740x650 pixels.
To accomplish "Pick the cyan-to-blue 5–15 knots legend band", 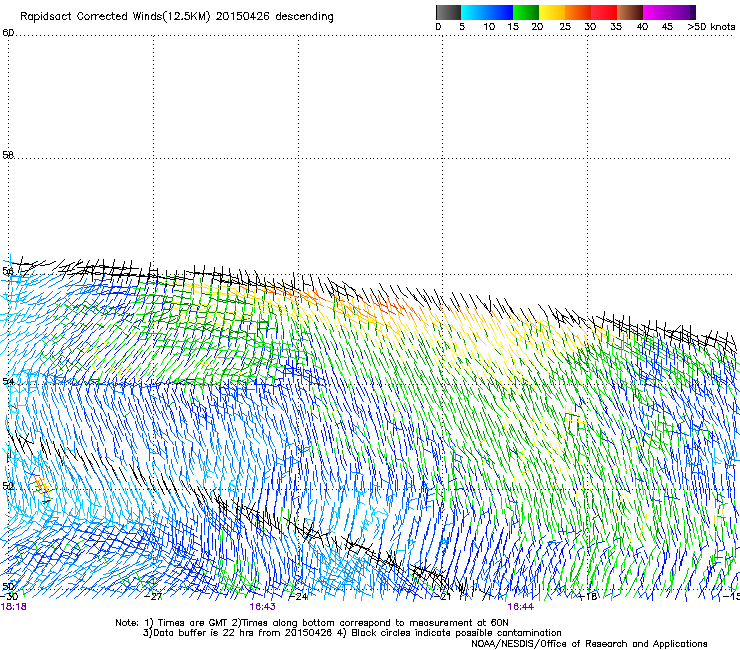I will [487, 12].
